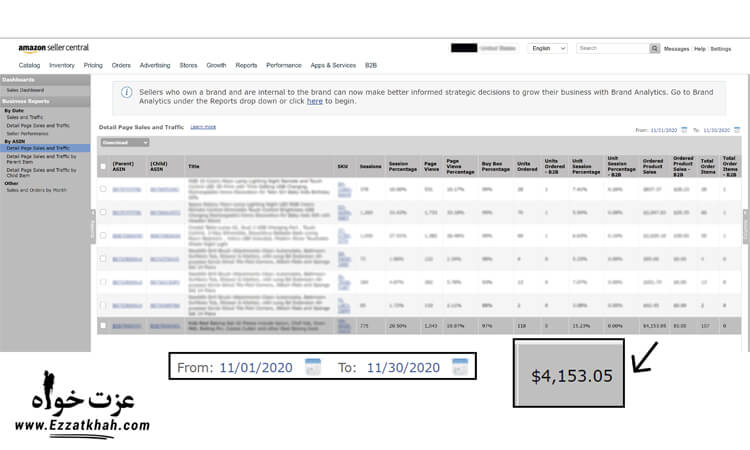
Task: Check the last highlighted row checkbox
Action: (103, 325)
